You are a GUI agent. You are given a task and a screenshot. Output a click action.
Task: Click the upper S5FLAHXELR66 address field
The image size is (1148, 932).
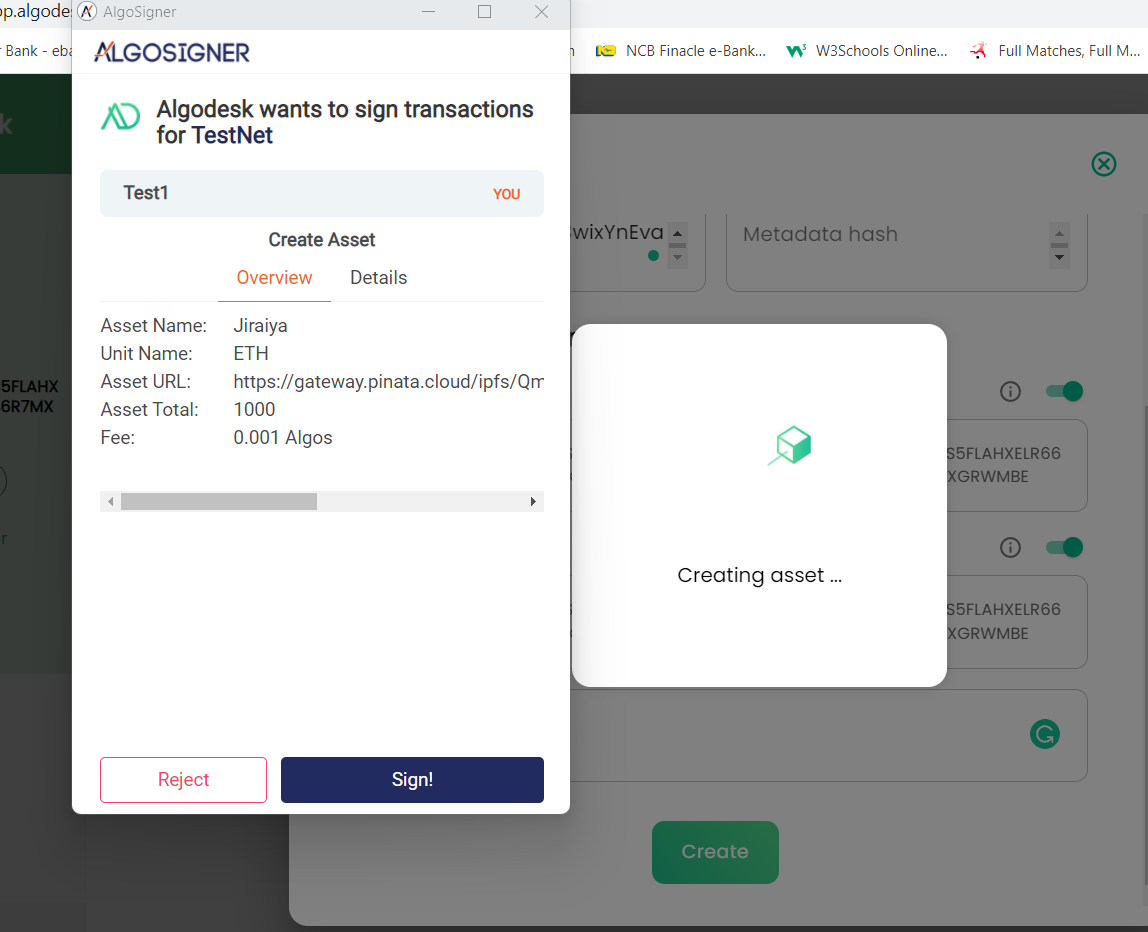1017,465
